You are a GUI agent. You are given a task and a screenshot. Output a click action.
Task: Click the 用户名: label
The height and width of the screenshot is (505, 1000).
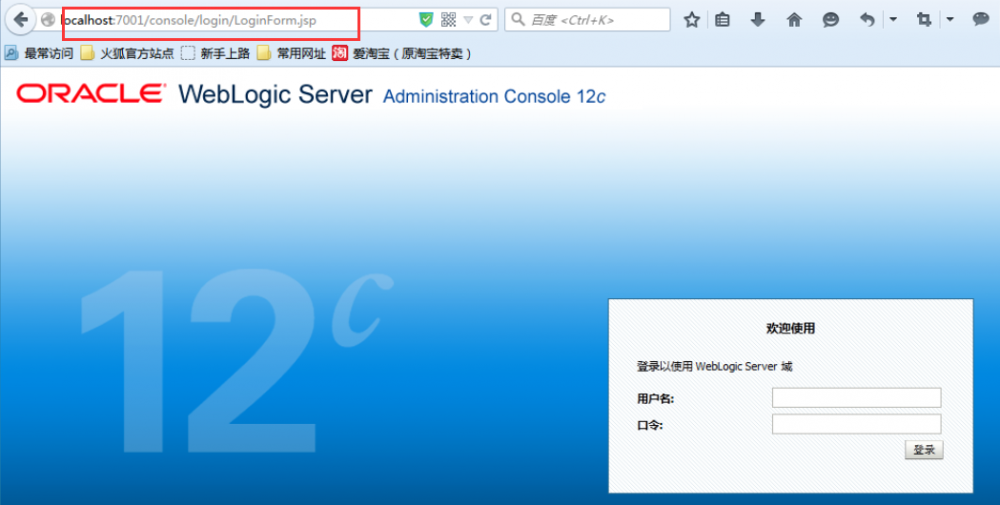(x=656, y=399)
